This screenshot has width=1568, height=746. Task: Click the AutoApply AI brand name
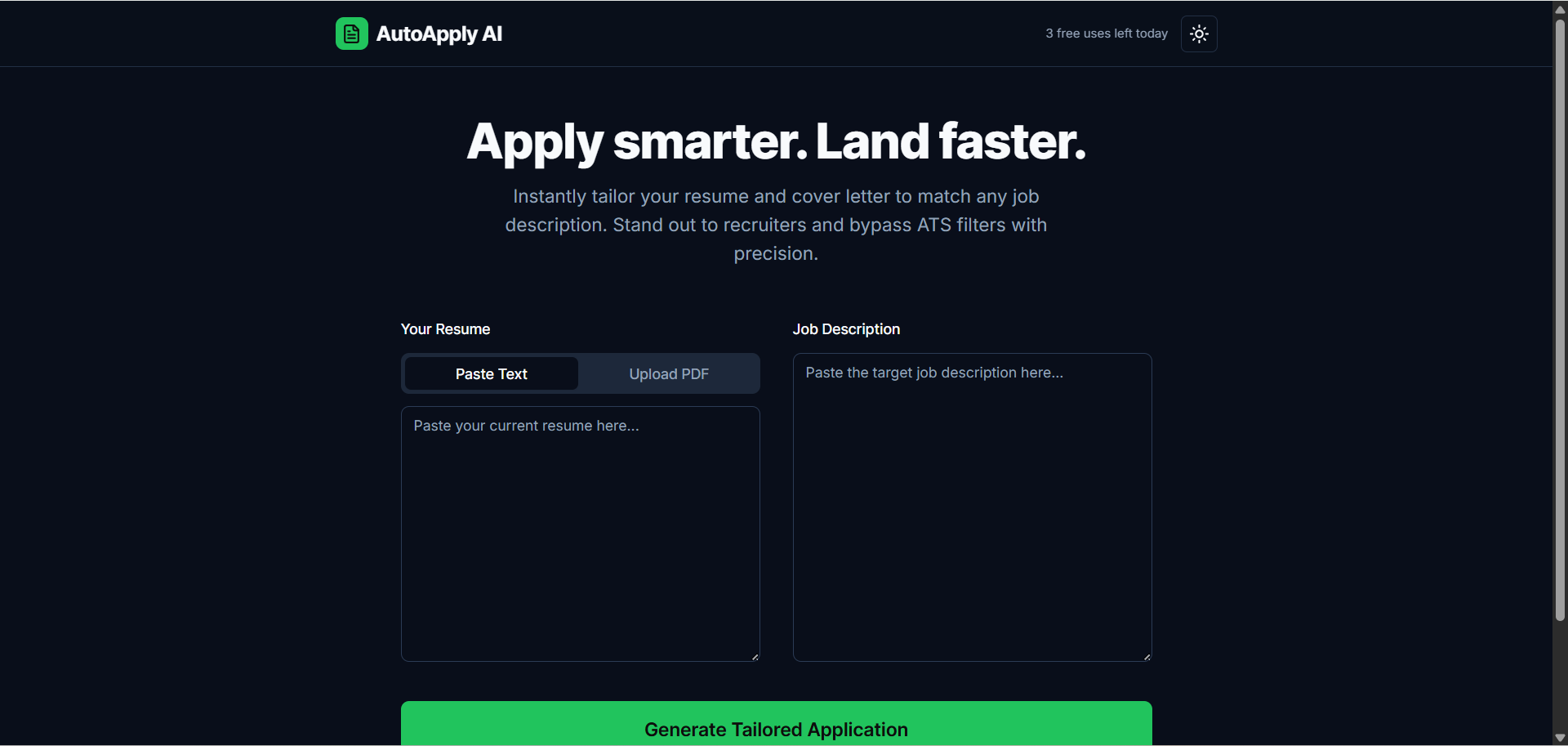tap(439, 34)
